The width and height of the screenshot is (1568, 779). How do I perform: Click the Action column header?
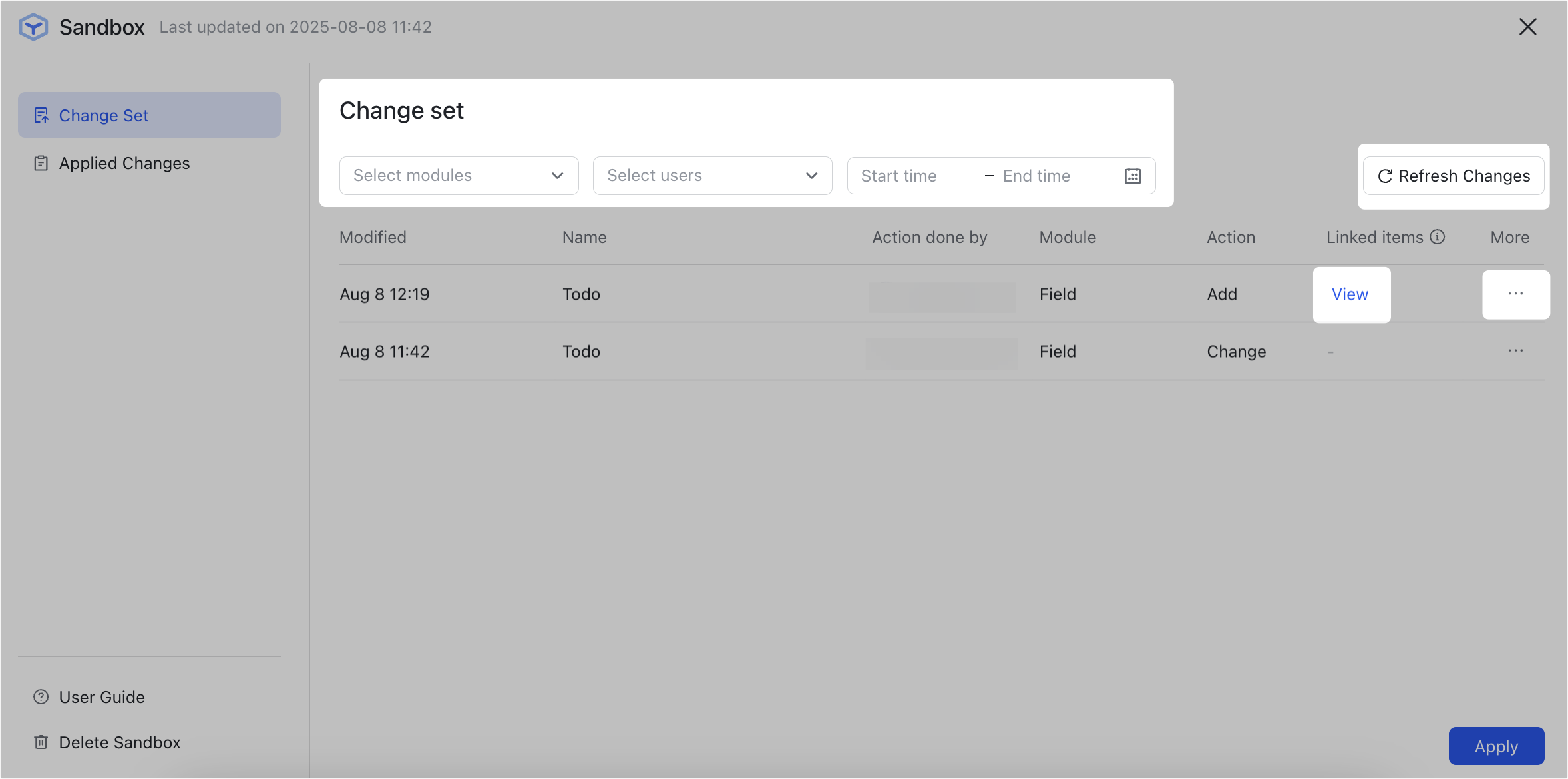point(1231,237)
